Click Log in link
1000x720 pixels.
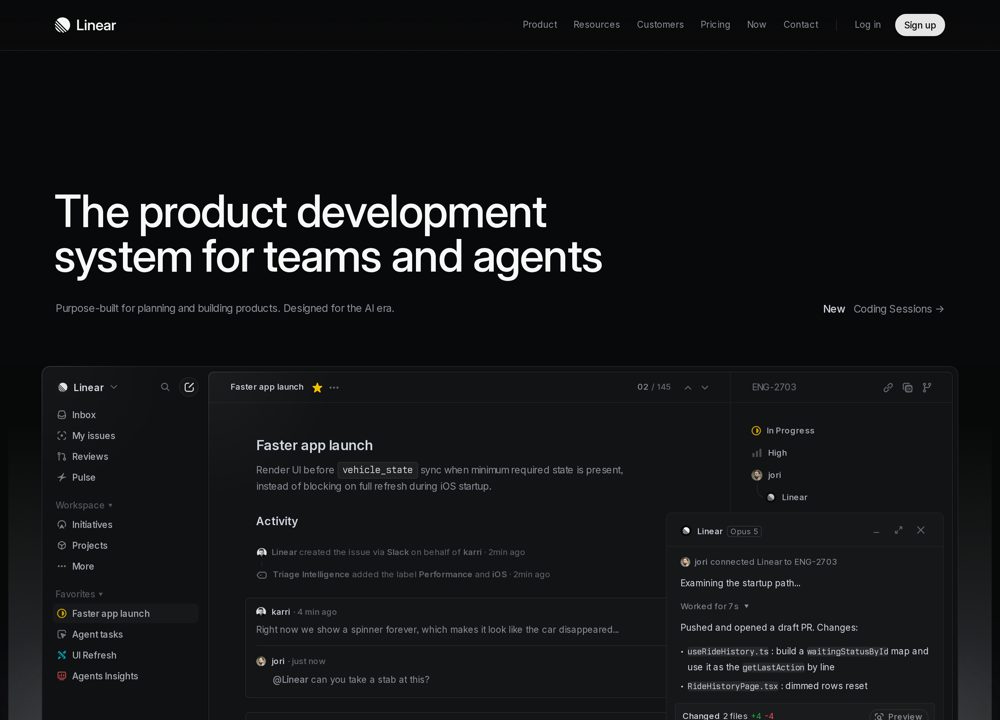pos(867,25)
